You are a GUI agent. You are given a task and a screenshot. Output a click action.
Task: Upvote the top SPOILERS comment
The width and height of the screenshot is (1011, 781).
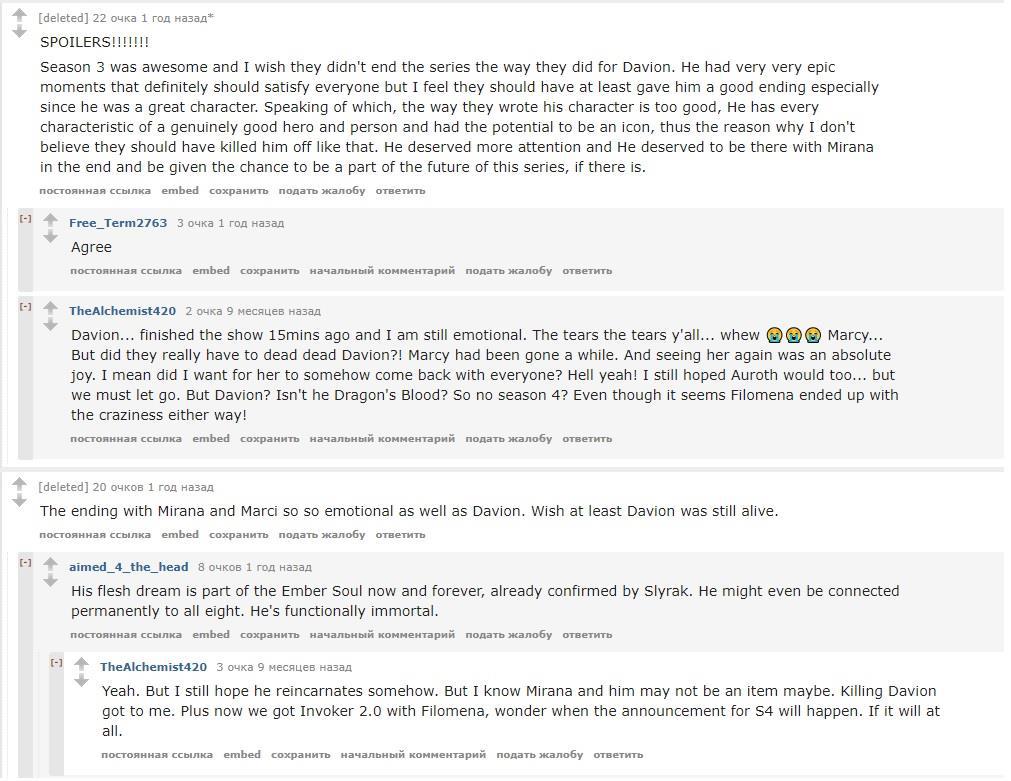point(19,16)
